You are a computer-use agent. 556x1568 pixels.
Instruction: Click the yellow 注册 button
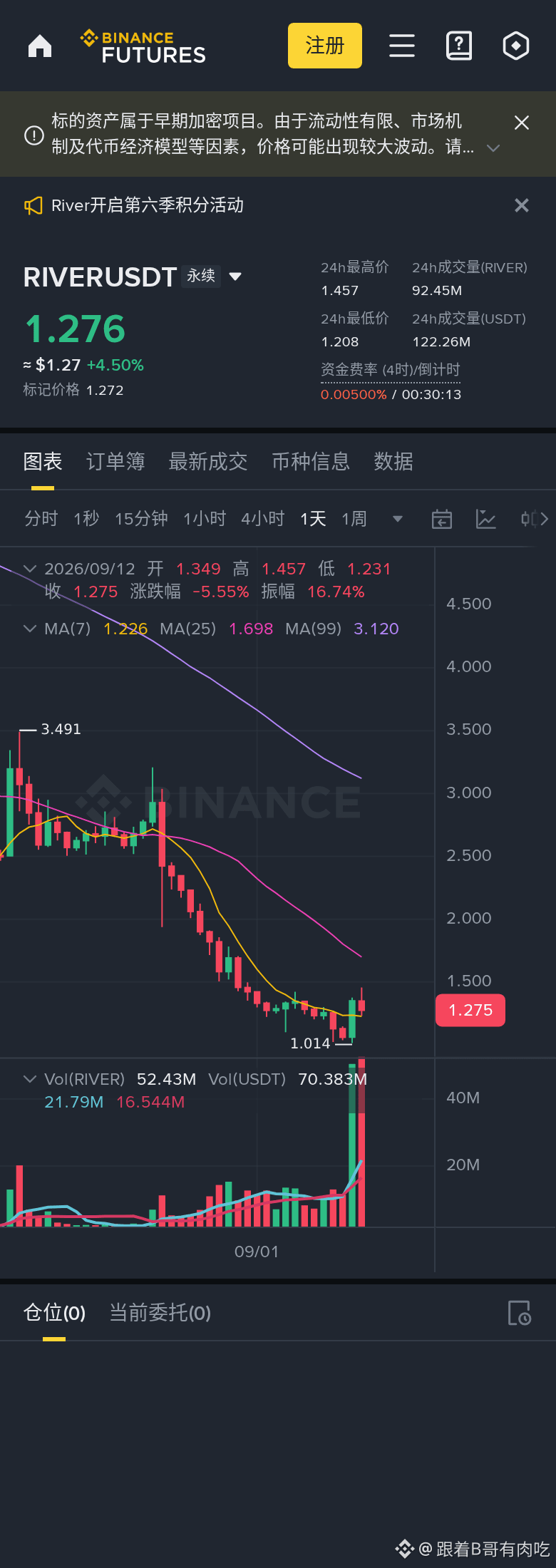(x=325, y=46)
